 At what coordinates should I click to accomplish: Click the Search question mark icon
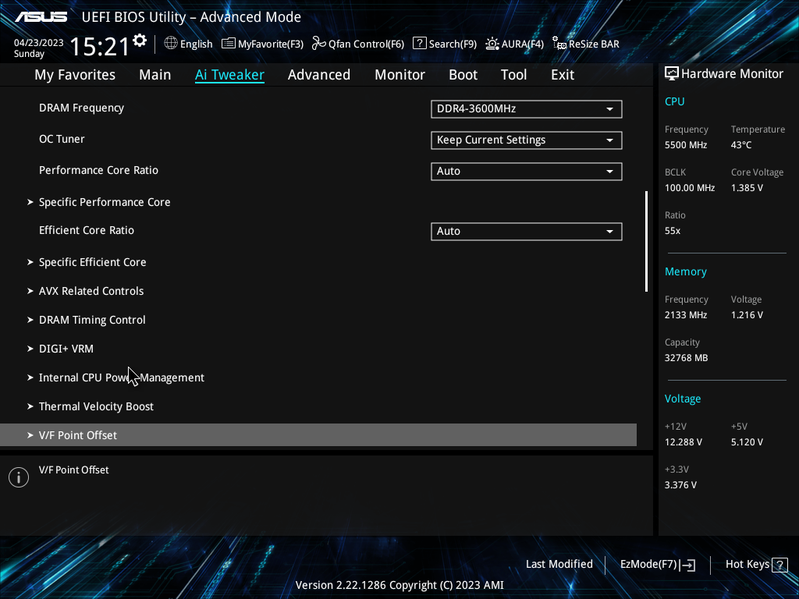tap(419, 43)
